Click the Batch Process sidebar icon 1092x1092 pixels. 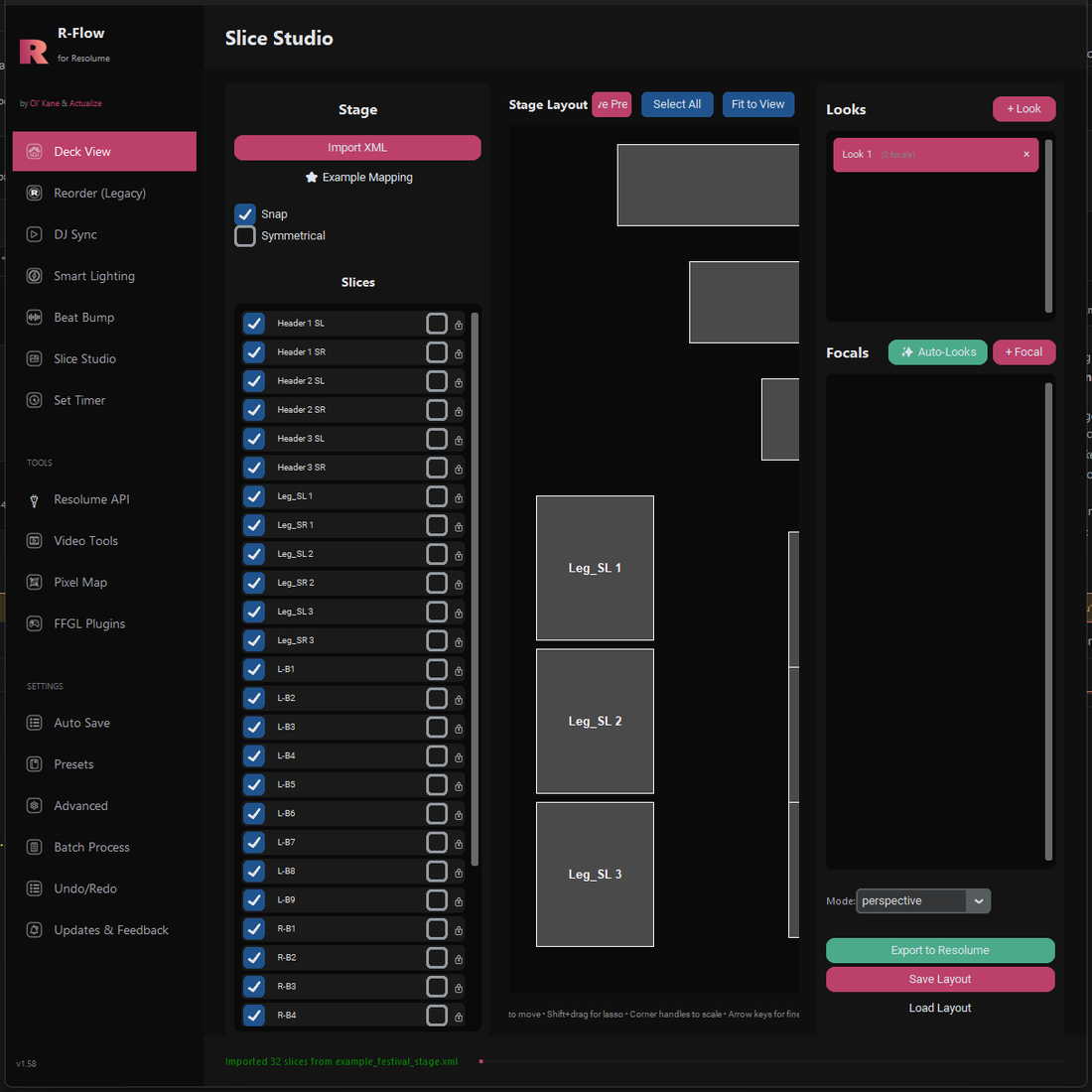point(34,848)
